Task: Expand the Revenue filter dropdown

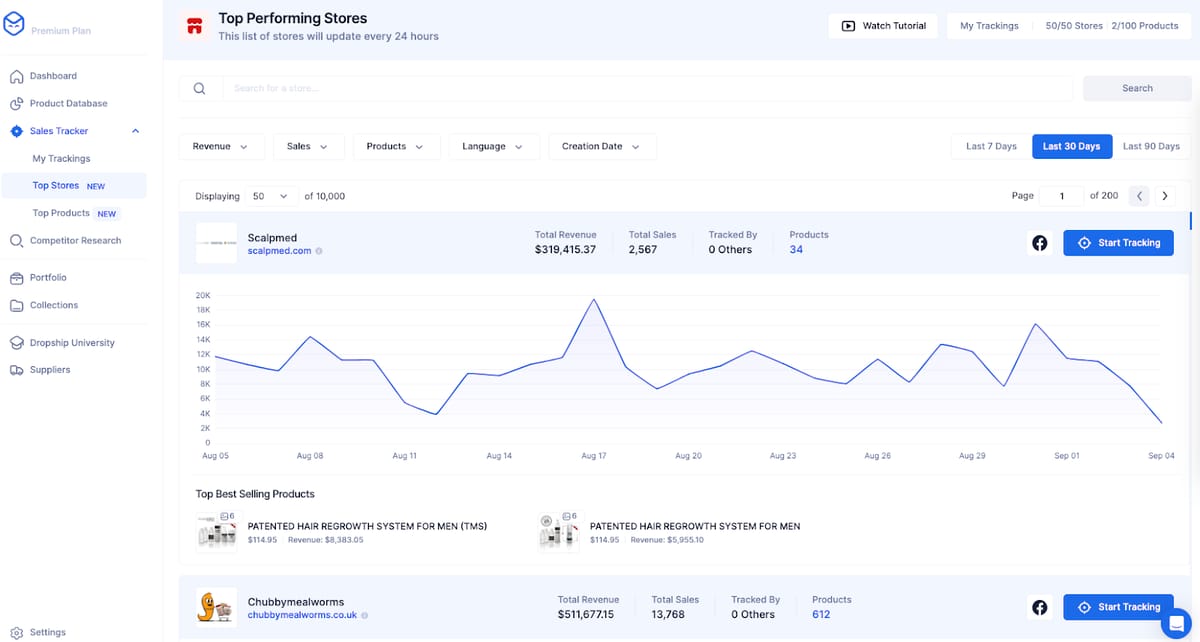Action: [221, 147]
